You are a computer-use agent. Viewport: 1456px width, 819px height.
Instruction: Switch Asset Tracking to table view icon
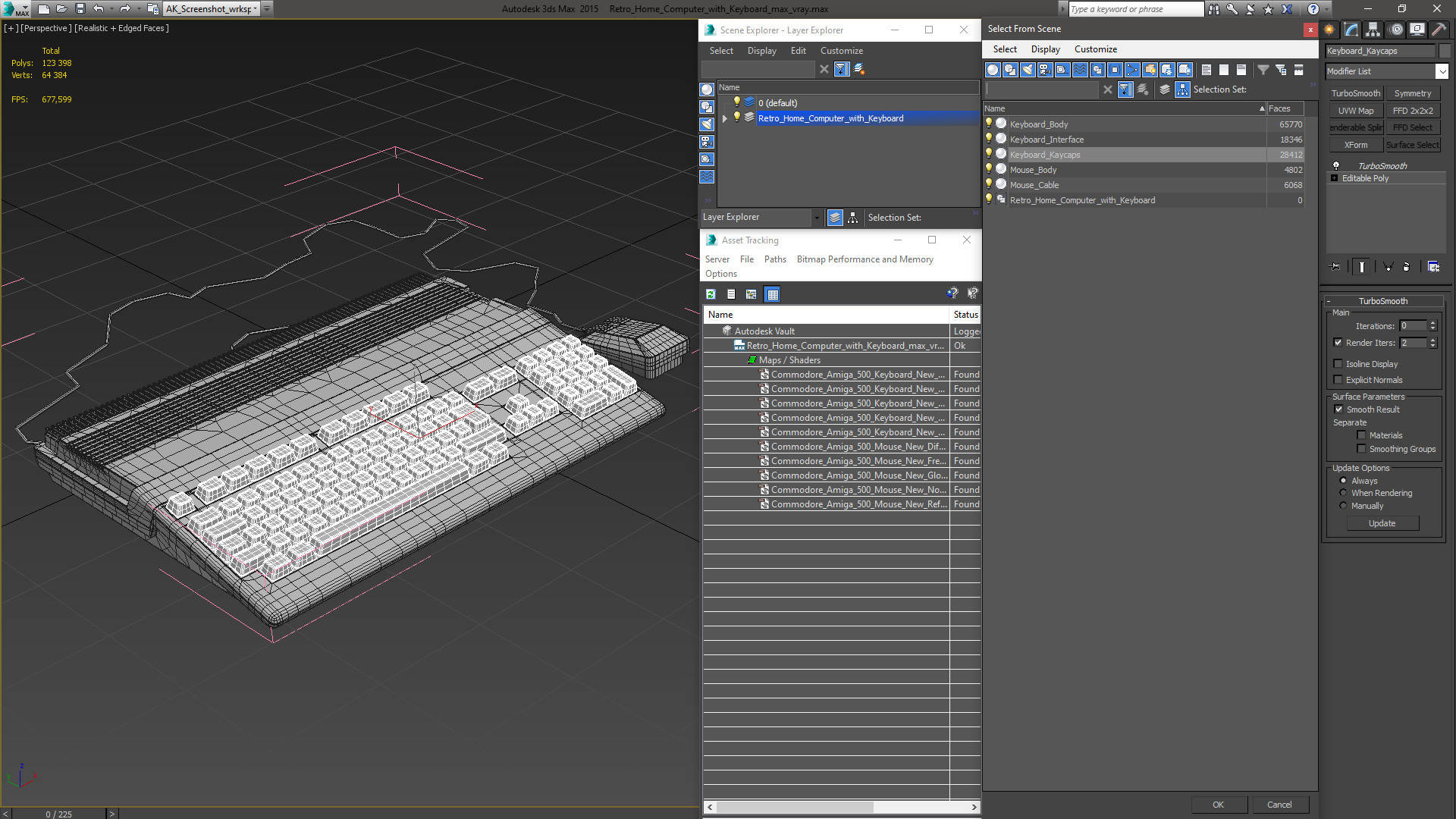click(x=772, y=294)
